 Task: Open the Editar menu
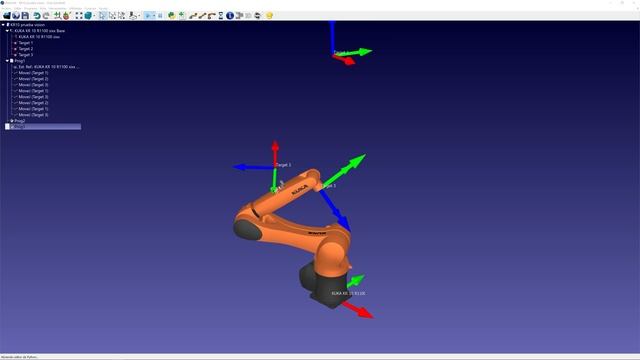tap(18, 9)
